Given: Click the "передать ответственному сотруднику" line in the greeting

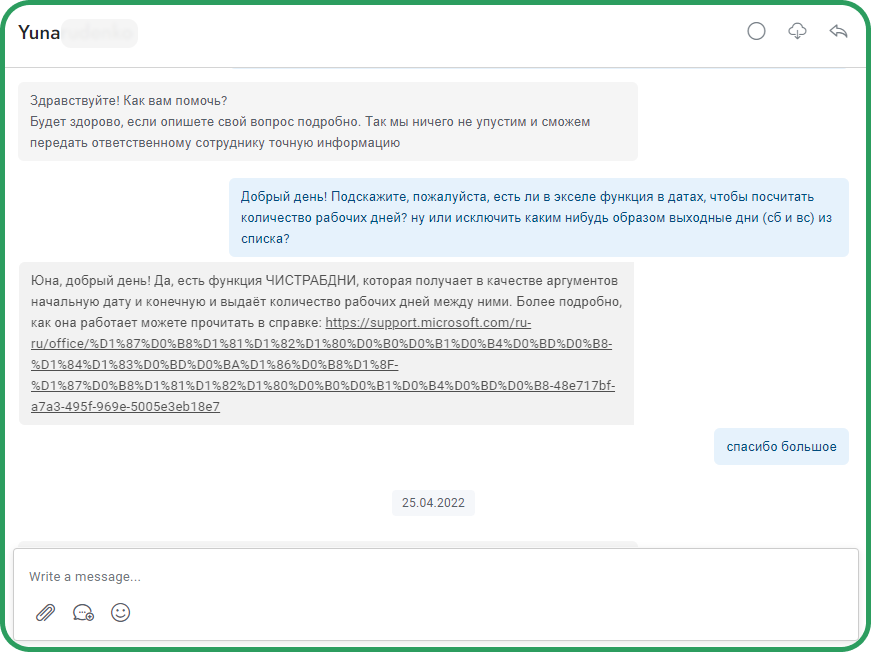Looking at the screenshot, I should click(x=215, y=143).
